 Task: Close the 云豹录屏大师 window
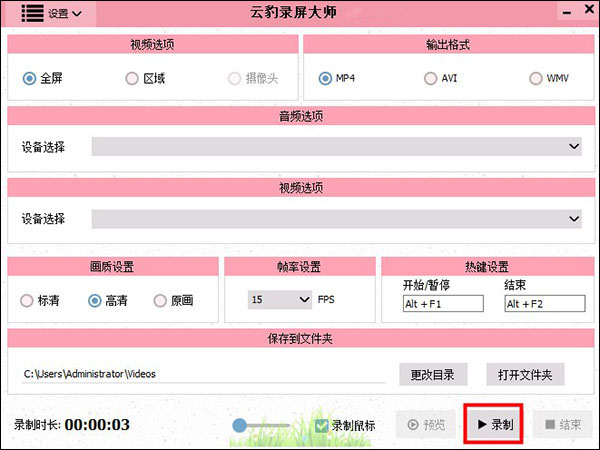590,9
